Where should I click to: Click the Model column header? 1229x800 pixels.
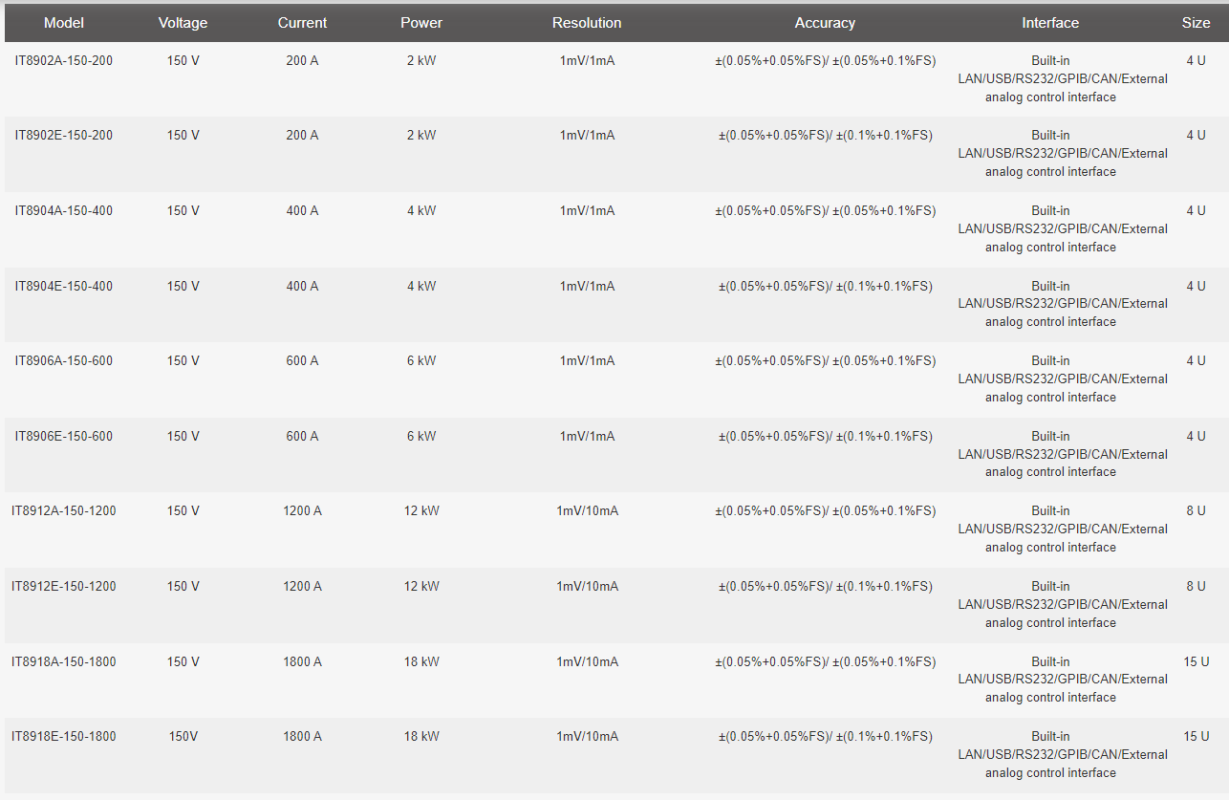click(x=64, y=23)
